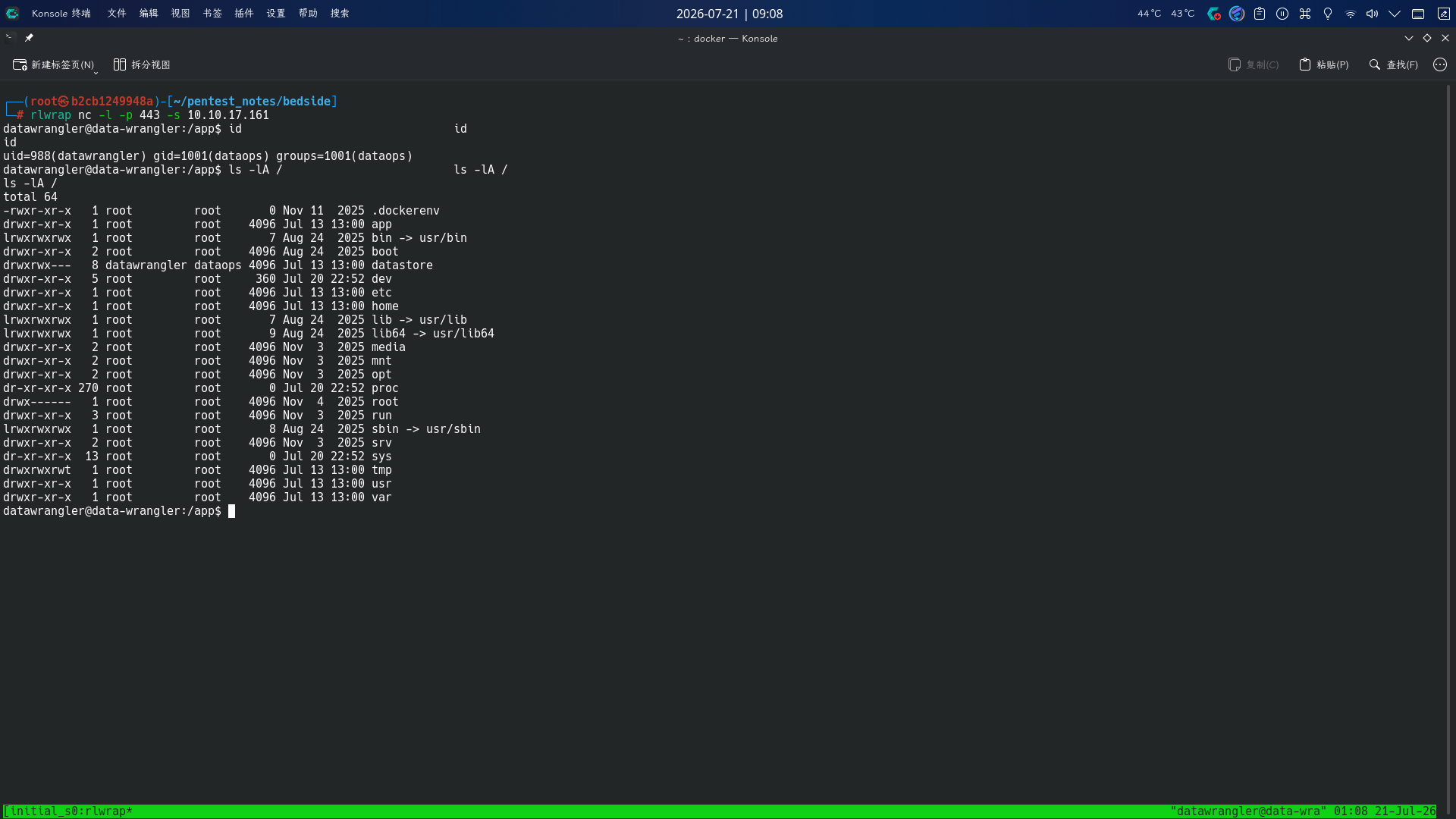Screen dimensions: 1456x819
Task: Click the uid=988(datawrangler) output line
Action: [x=208, y=156]
